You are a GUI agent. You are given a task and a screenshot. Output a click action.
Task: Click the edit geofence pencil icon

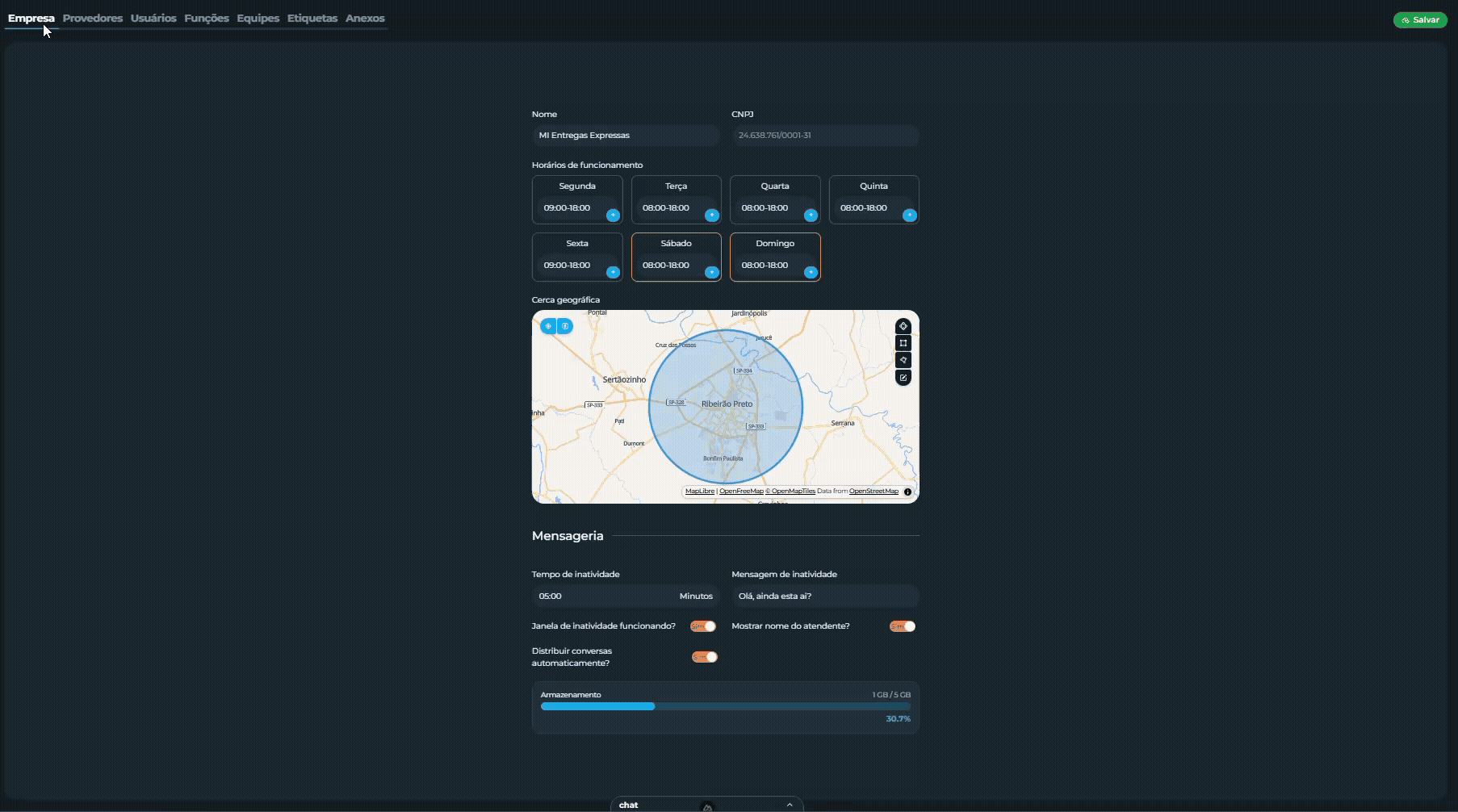coord(903,377)
